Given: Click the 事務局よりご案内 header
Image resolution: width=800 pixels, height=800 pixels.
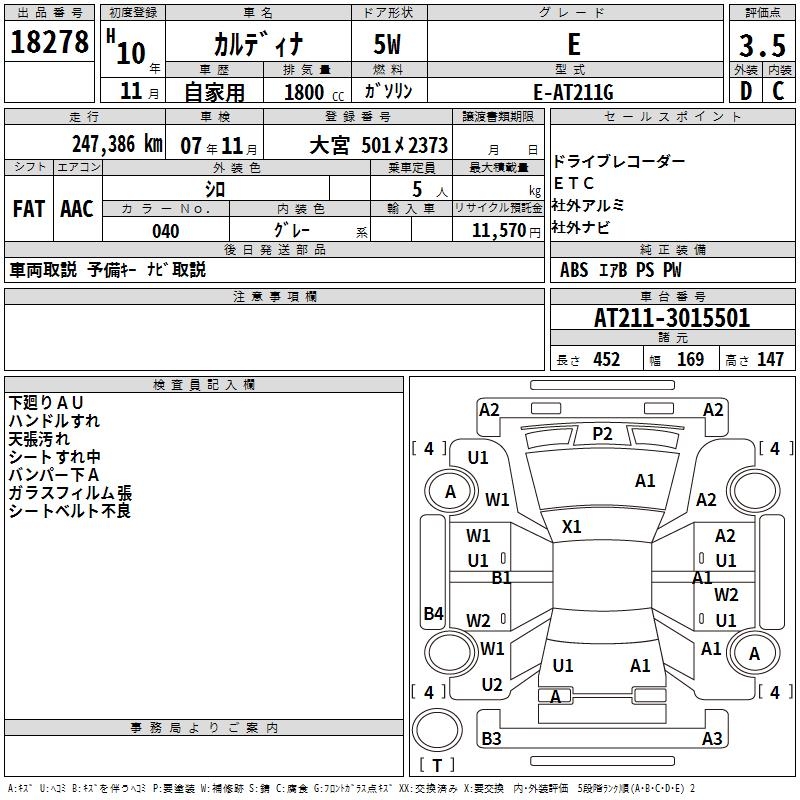Looking at the screenshot, I should point(204,728).
